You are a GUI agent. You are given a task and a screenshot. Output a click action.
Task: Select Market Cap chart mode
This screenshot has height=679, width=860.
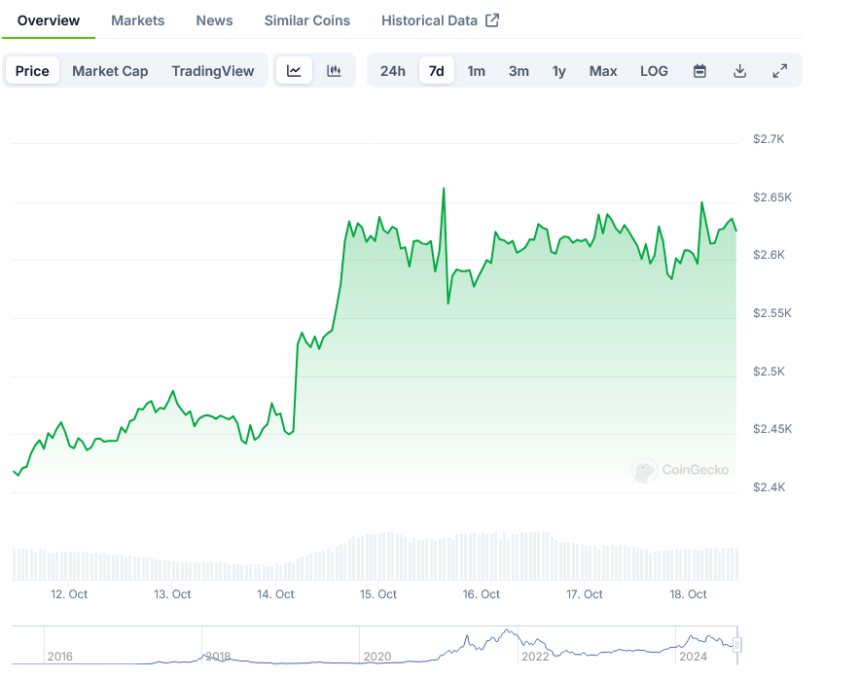pyautogui.click(x=110, y=71)
